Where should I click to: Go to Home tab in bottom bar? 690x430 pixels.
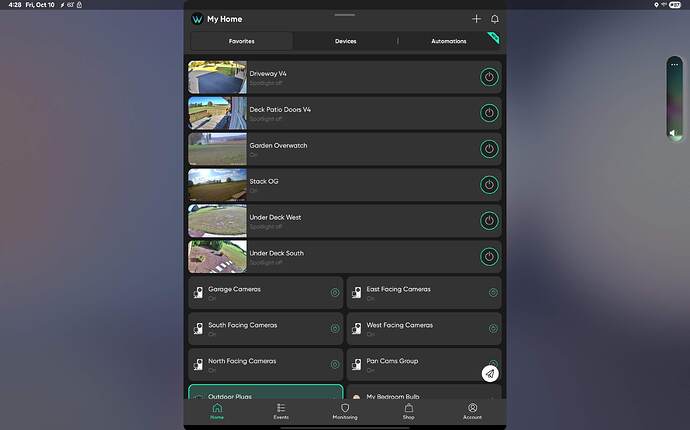[x=217, y=412]
